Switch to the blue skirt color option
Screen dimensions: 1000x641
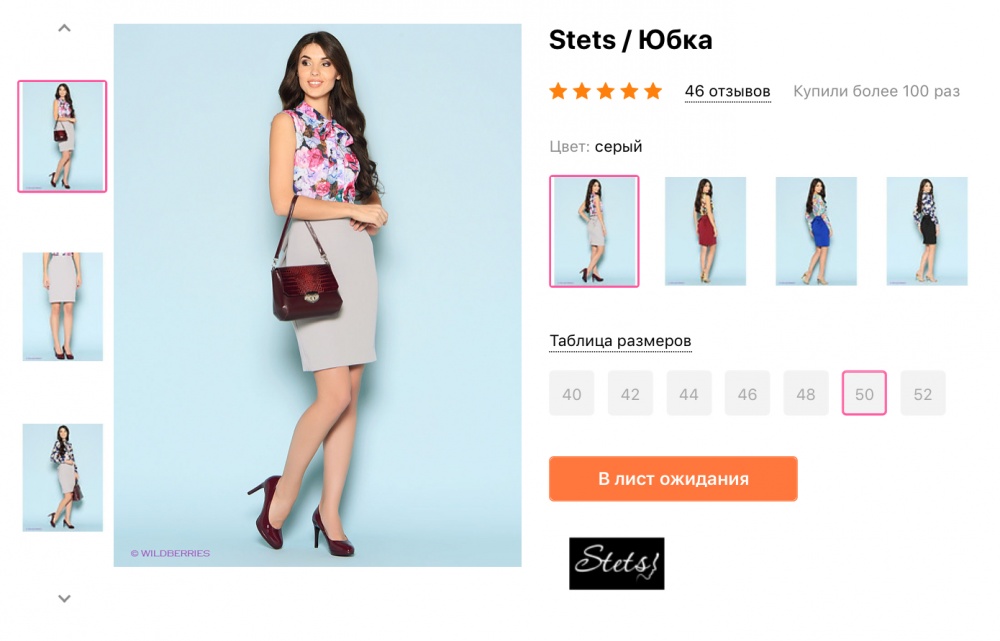coord(816,230)
